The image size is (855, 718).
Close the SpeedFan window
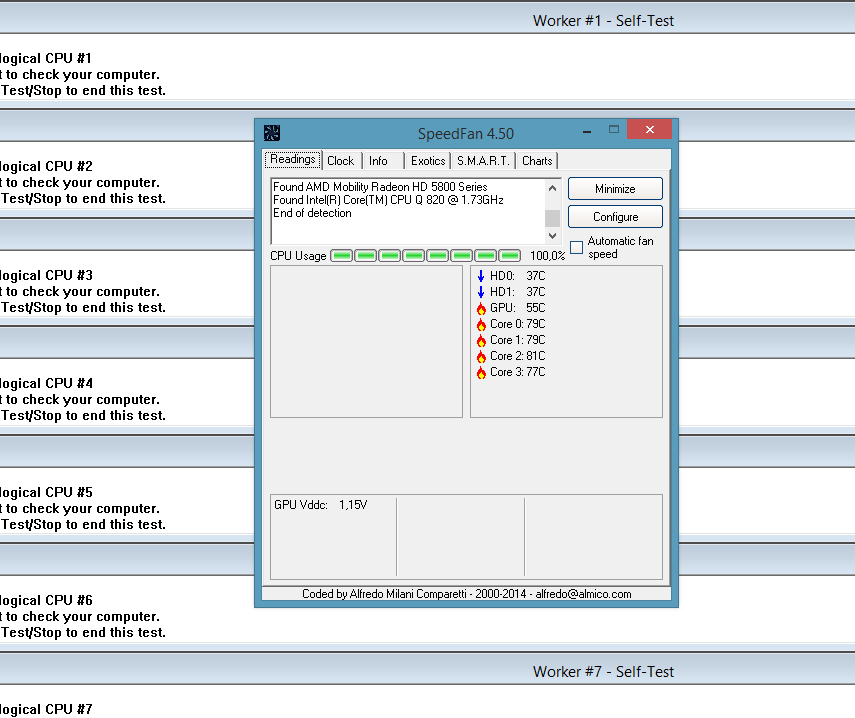point(649,129)
